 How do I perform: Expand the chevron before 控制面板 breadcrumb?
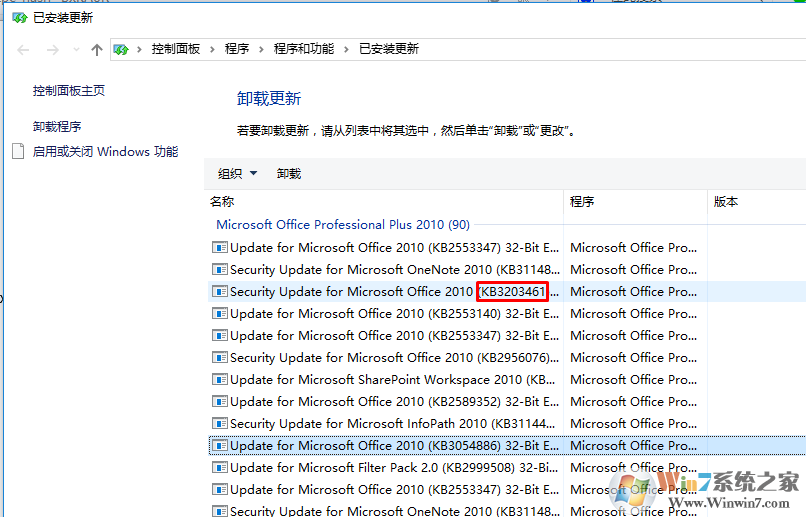pos(139,49)
